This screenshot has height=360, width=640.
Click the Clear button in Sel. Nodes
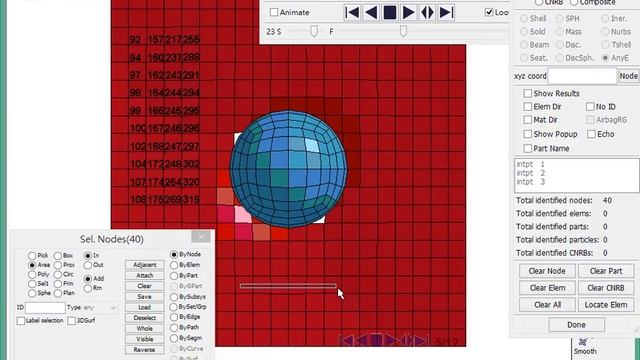click(144, 286)
